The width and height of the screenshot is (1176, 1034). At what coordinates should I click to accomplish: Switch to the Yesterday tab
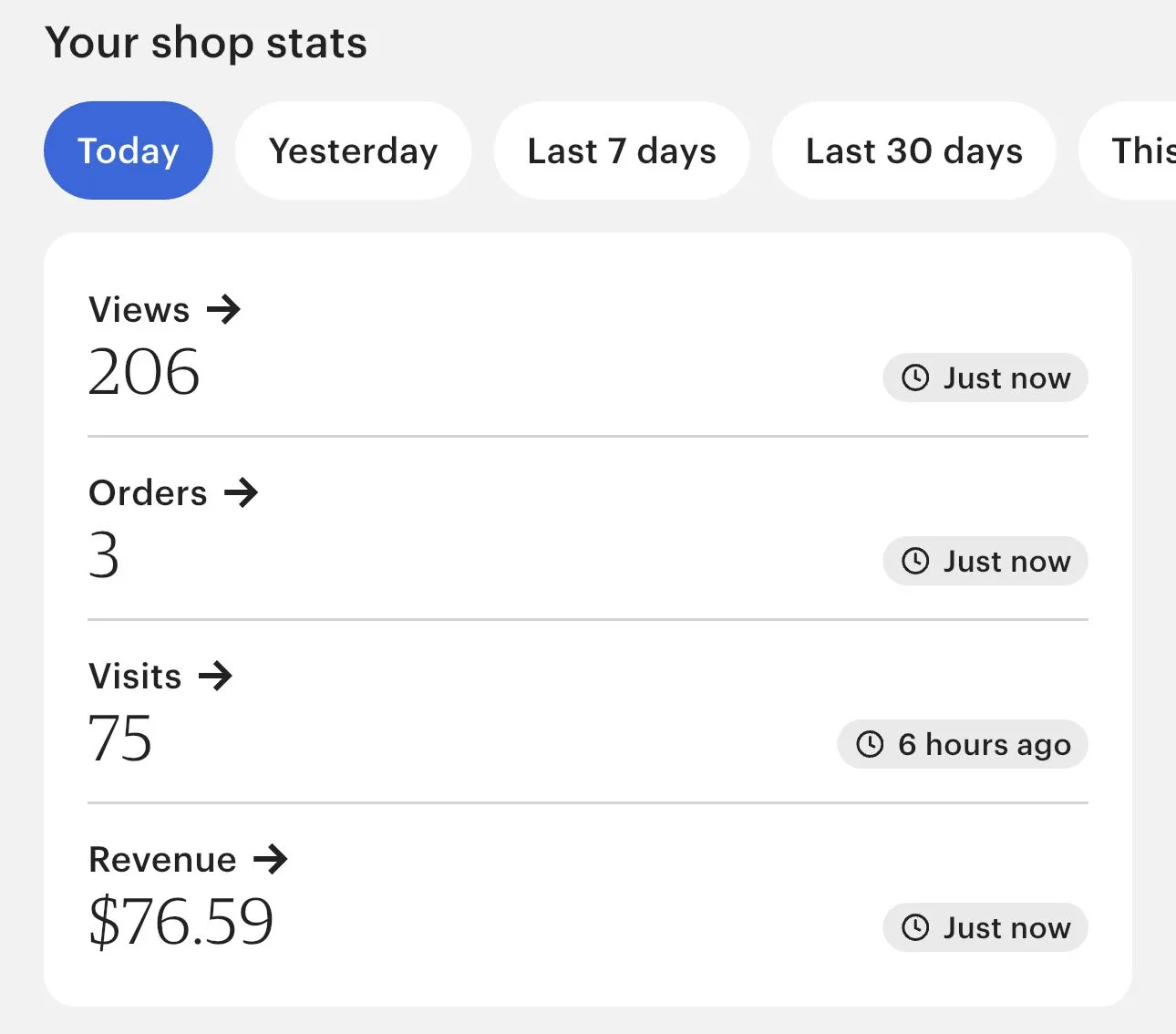click(x=353, y=150)
